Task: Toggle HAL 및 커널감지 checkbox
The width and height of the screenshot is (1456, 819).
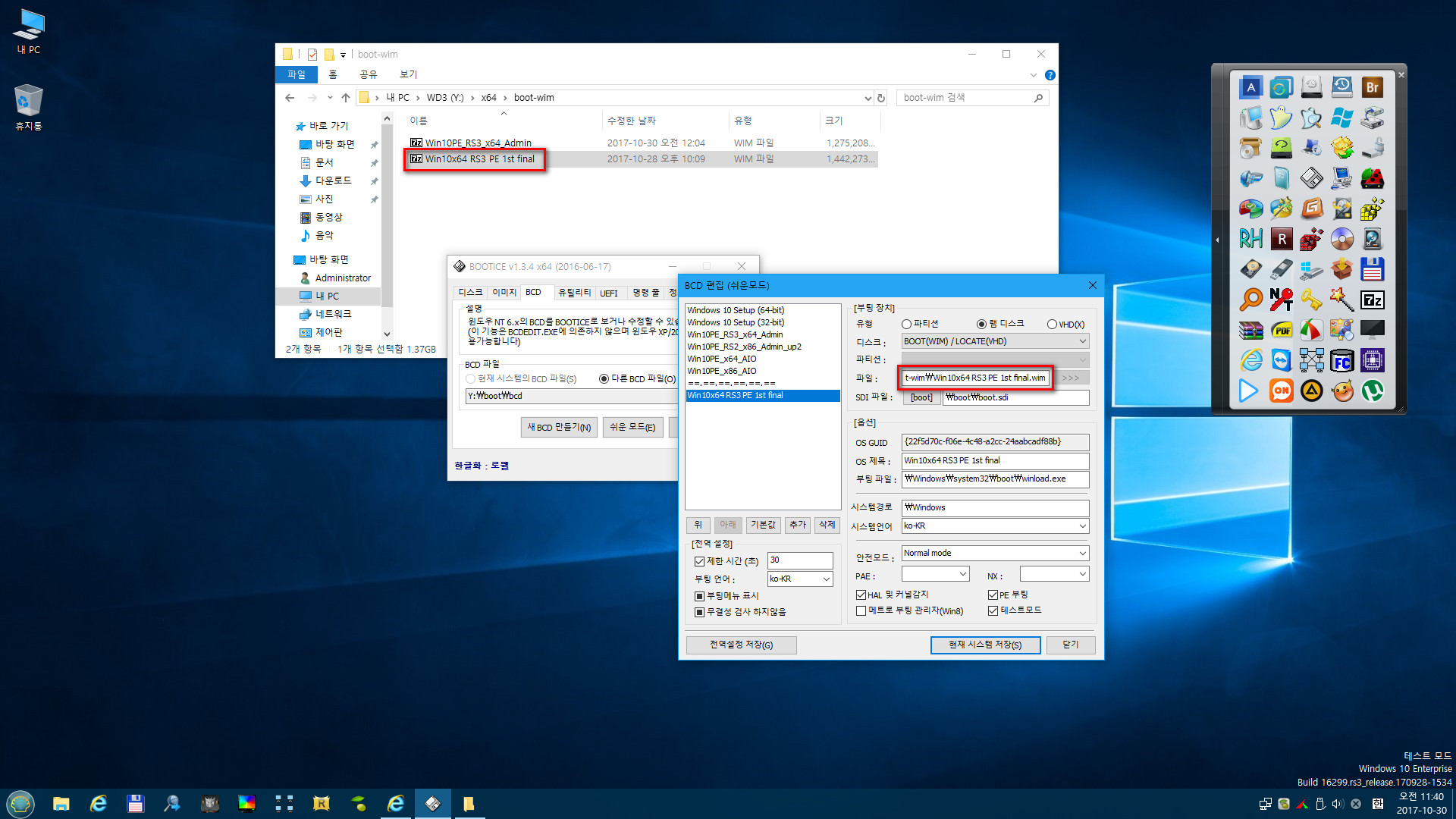Action: pyautogui.click(x=861, y=595)
